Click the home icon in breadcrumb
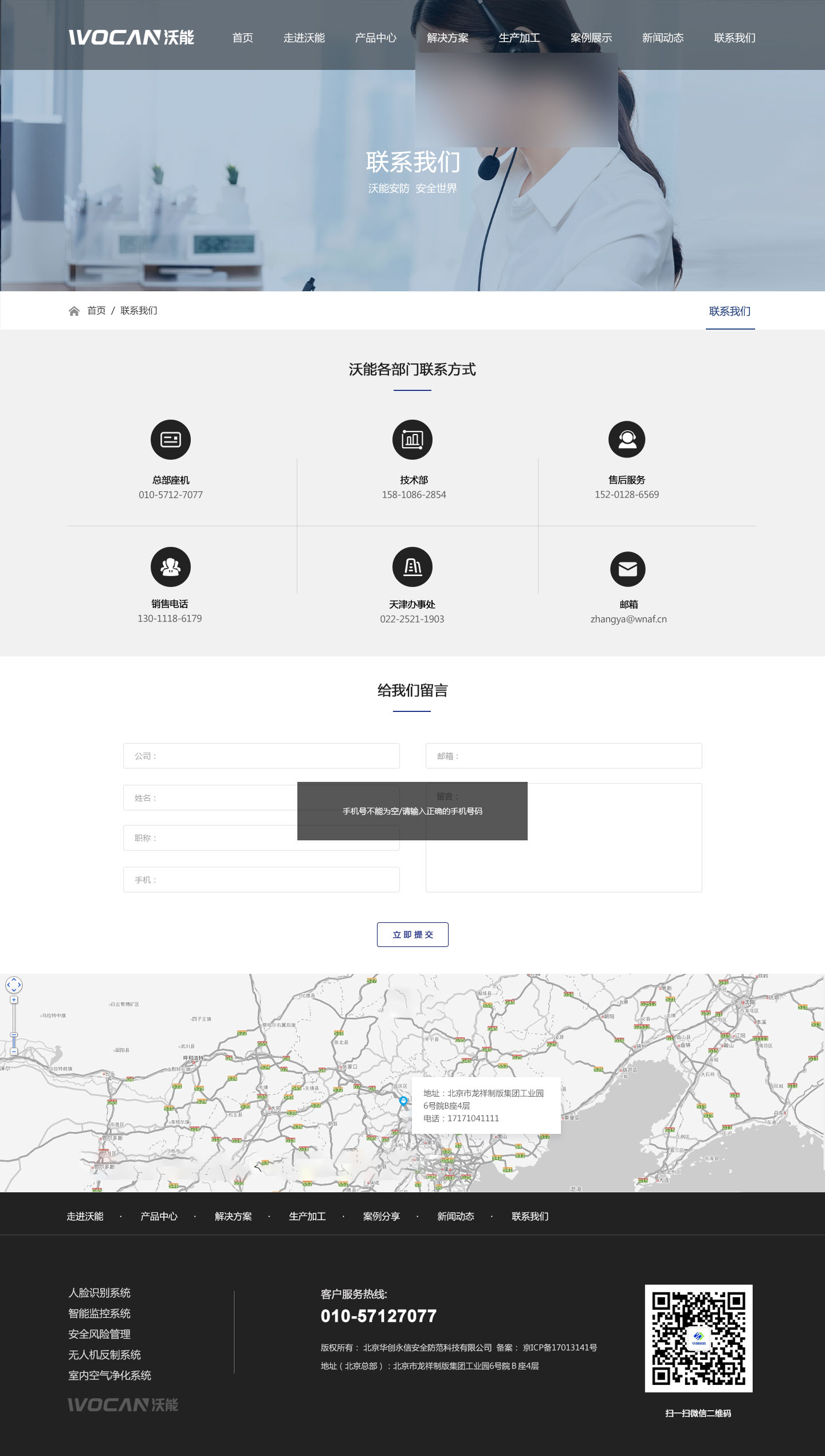Image resolution: width=825 pixels, height=1456 pixels. click(74, 311)
